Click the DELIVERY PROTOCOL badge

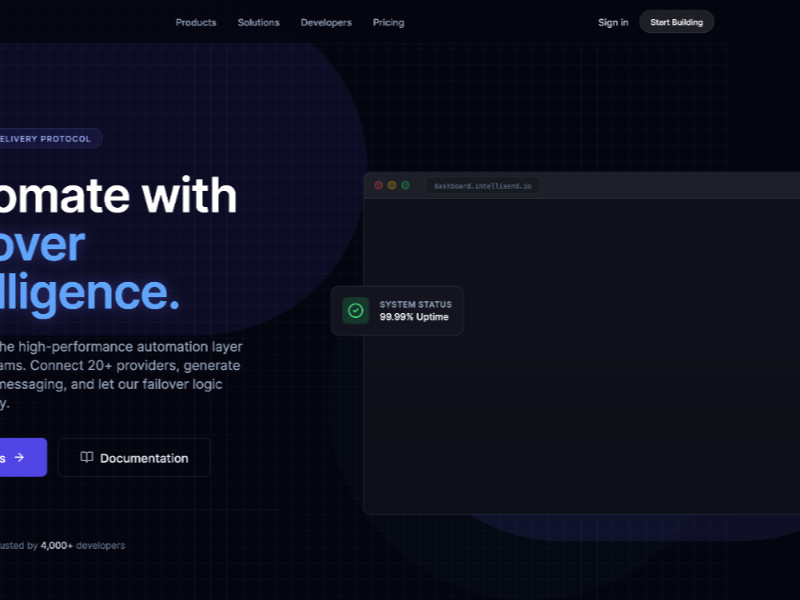[x=44, y=138]
